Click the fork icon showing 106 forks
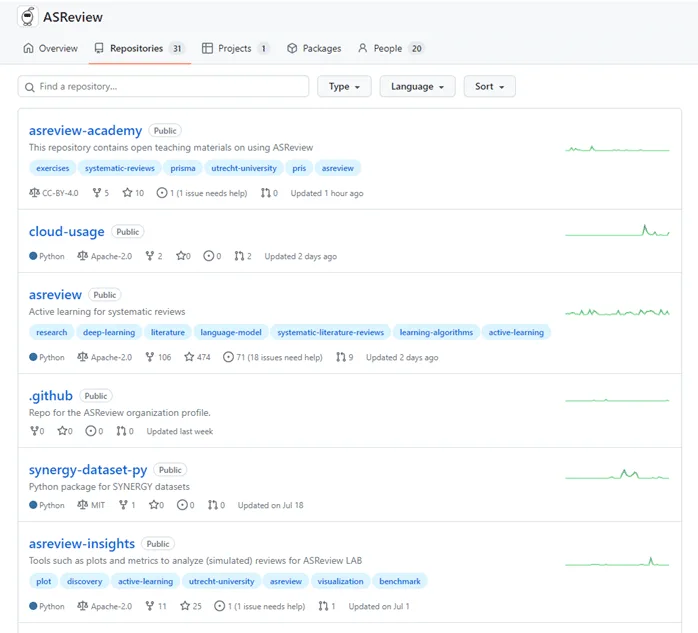 [x=150, y=357]
